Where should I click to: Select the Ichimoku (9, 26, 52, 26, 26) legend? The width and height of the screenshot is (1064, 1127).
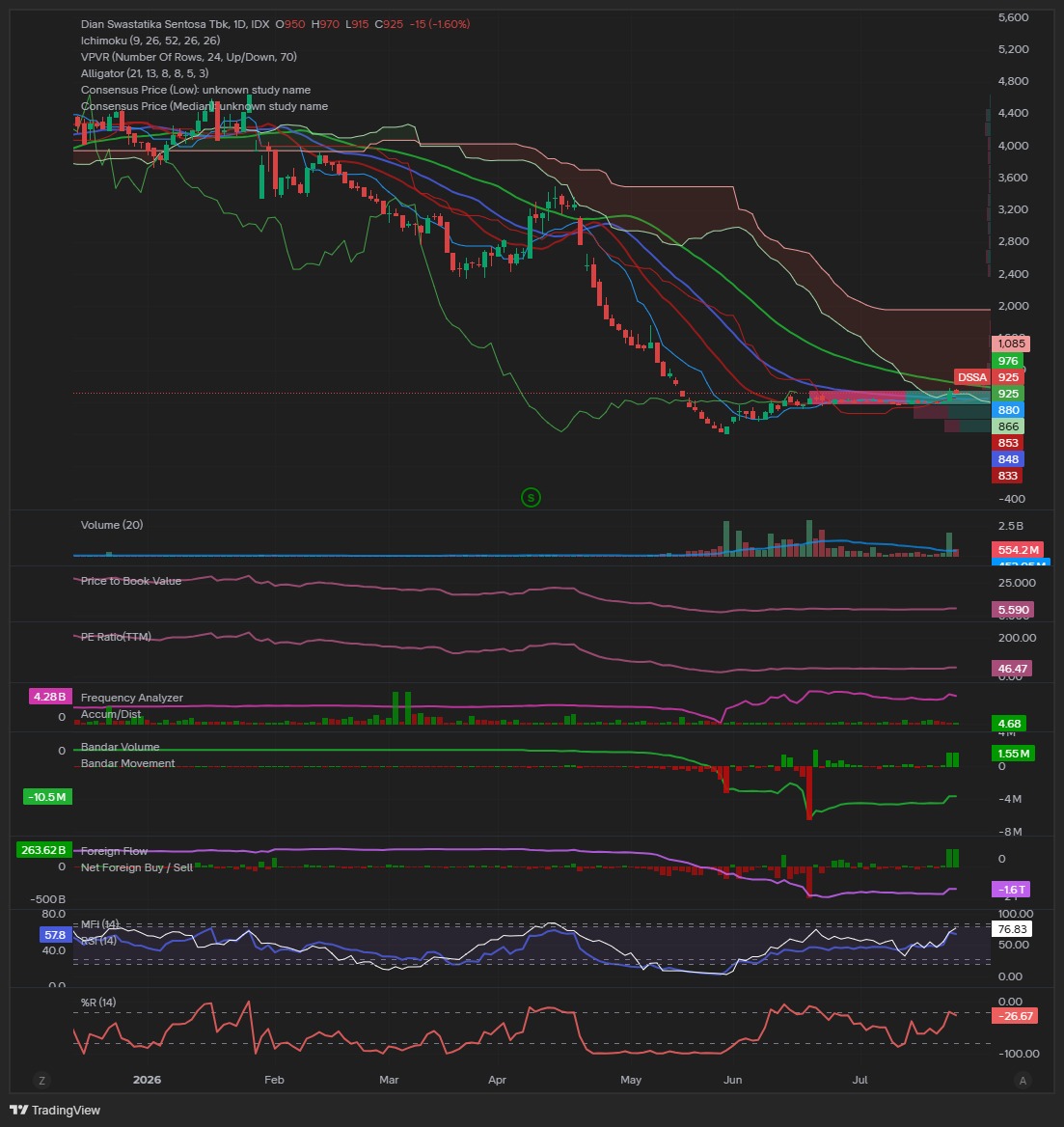tap(150, 41)
